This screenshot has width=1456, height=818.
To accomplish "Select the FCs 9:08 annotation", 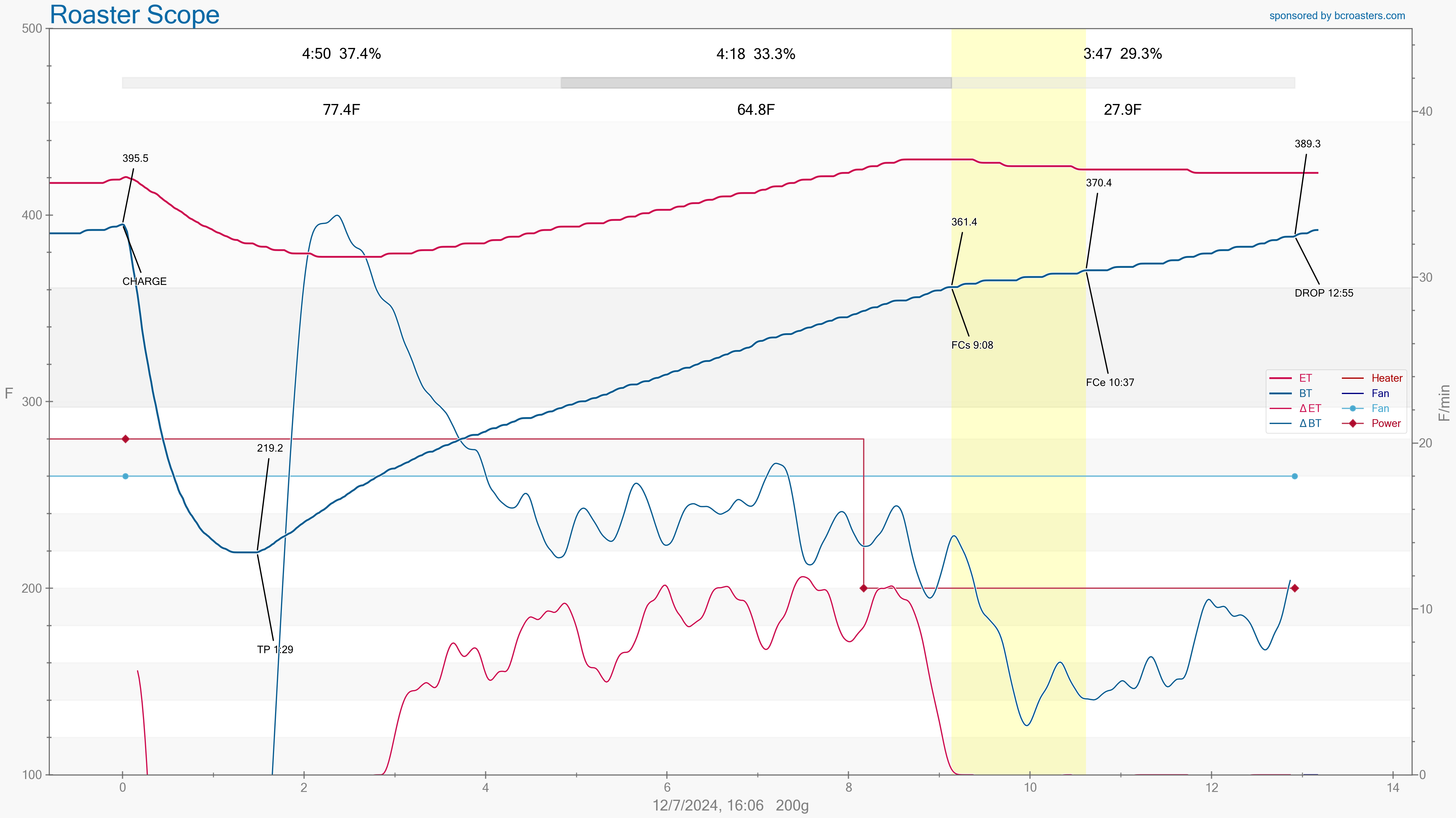I will [x=972, y=345].
